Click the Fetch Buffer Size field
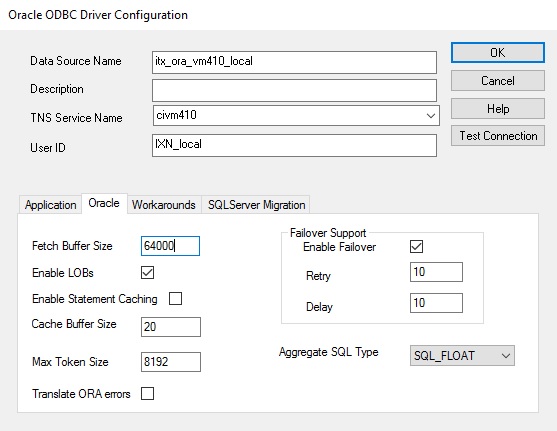 point(171,246)
